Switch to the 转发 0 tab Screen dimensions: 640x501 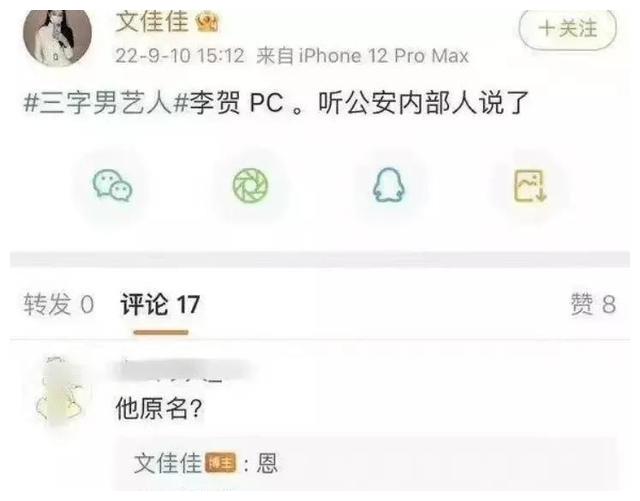(x=59, y=304)
